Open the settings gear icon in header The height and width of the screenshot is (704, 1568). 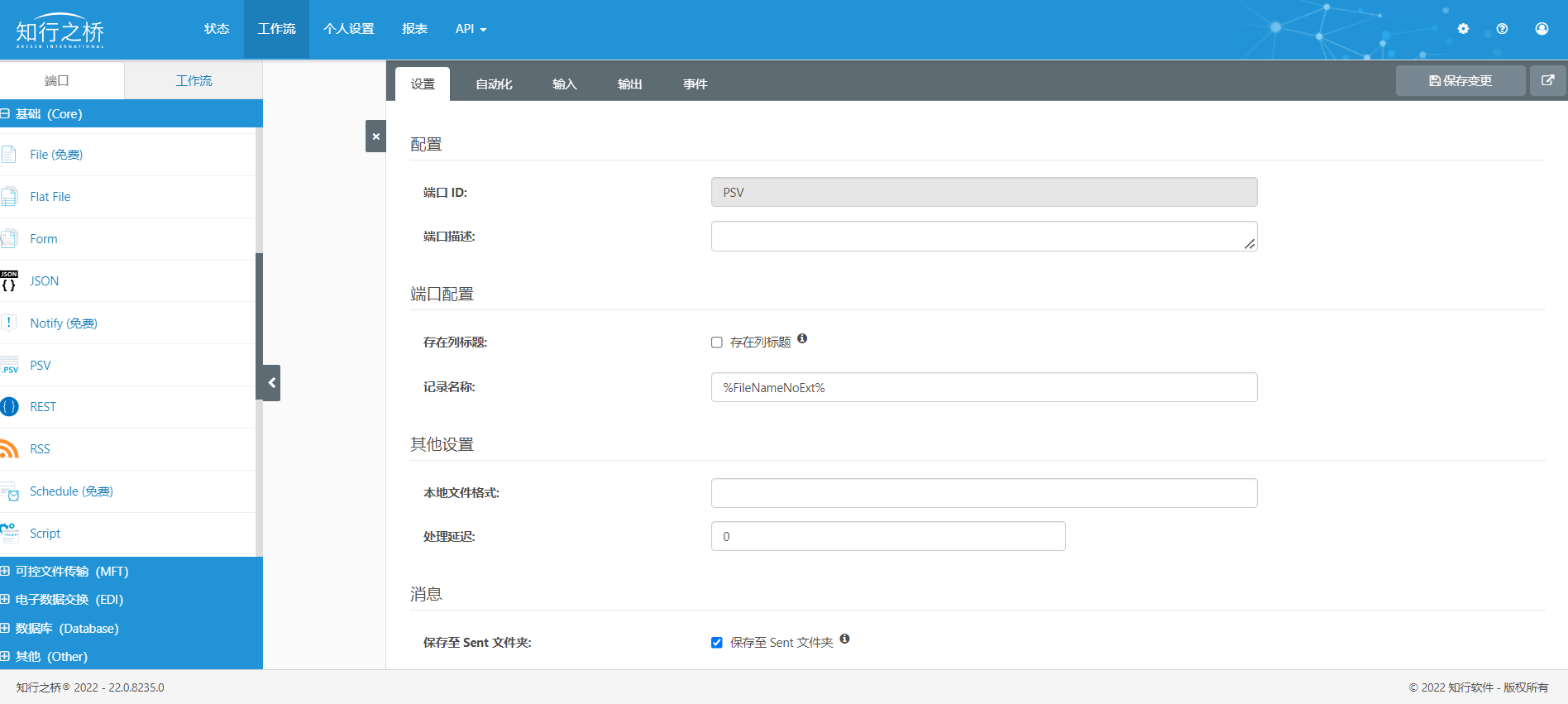pyautogui.click(x=1463, y=29)
